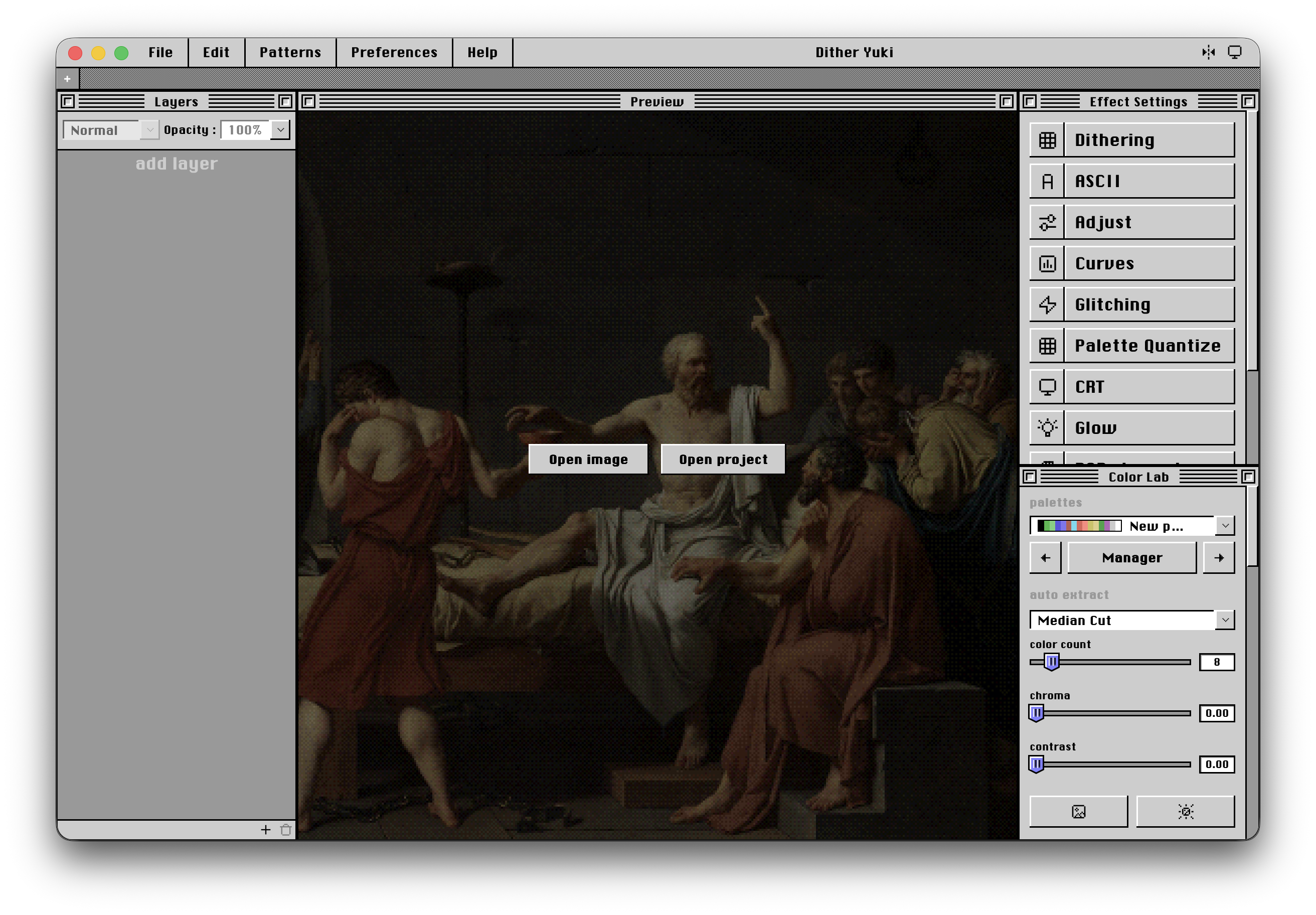This screenshot has width=1316, height=915.
Task: Select the Glow effect button
Action: pos(1132,428)
